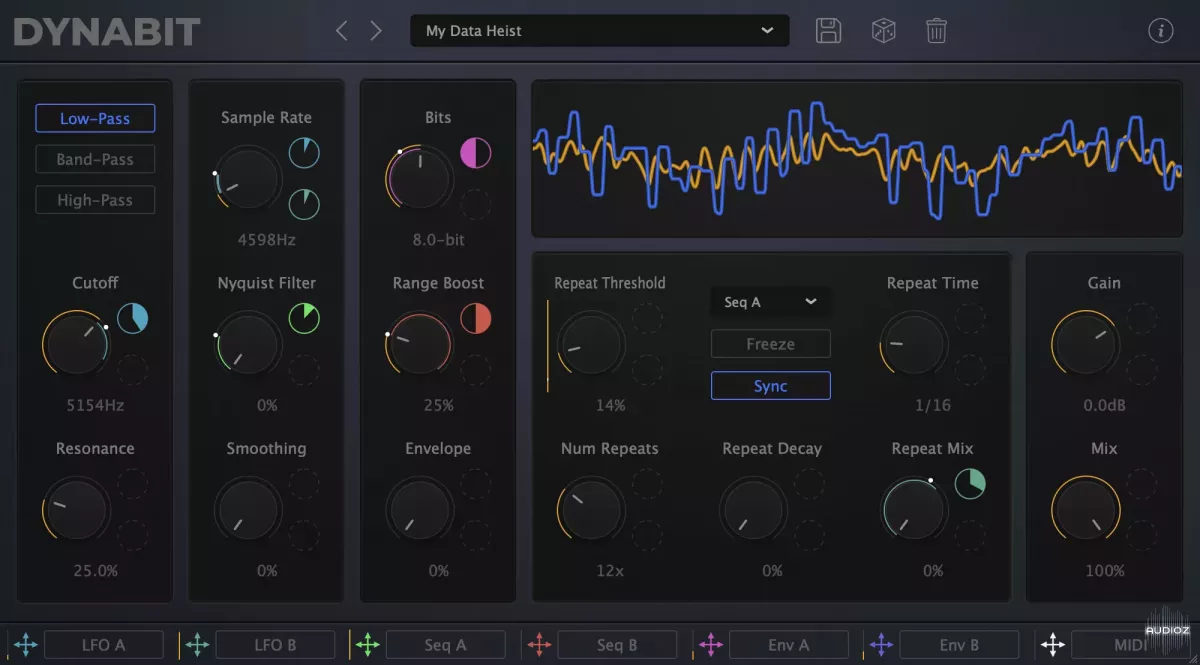
Task: Click the Repeat Threshold knob
Action: click(x=592, y=344)
